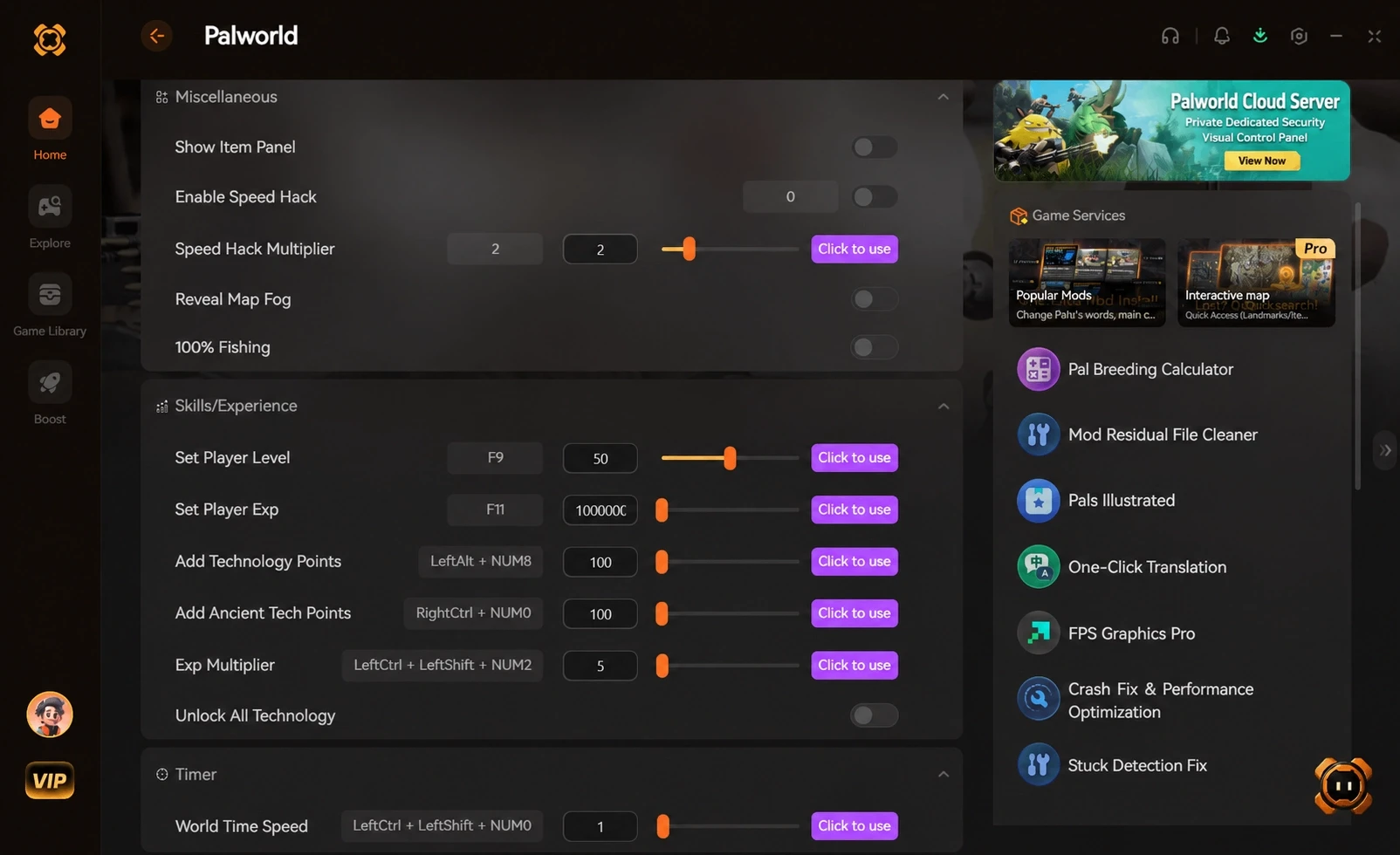
Task: Click to use Add Ancient Tech Points
Action: coord(854,613)
